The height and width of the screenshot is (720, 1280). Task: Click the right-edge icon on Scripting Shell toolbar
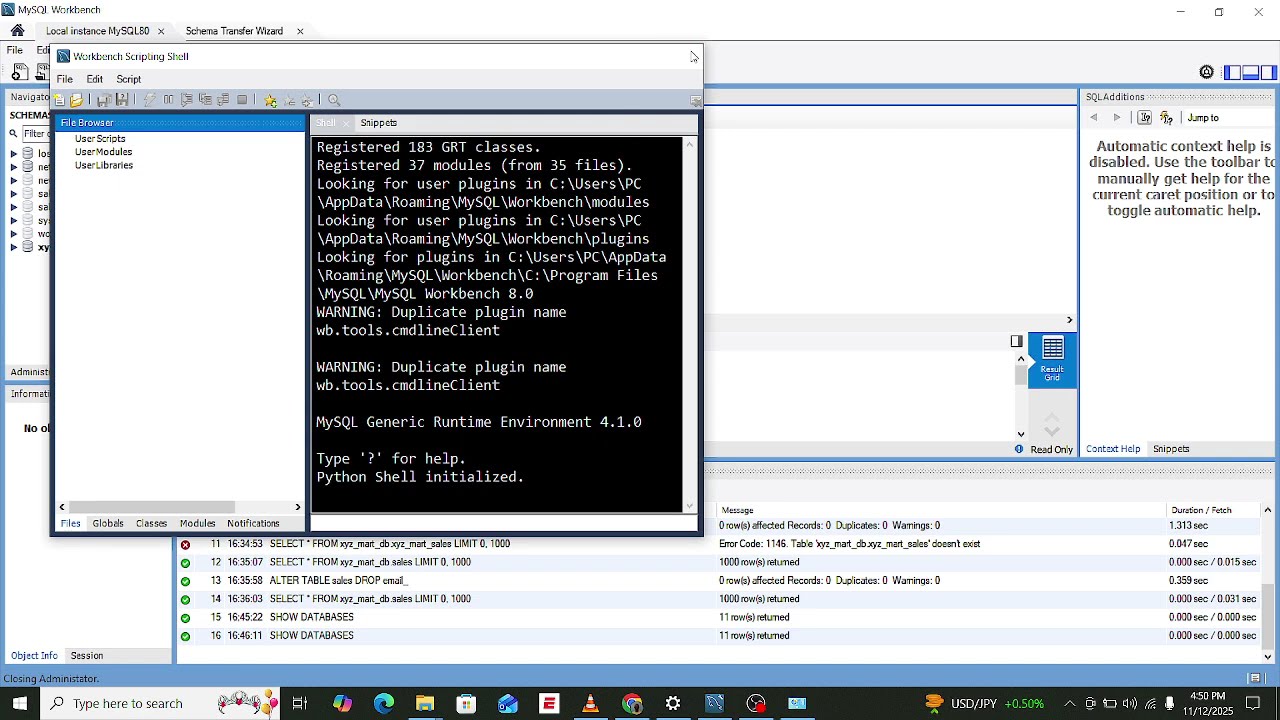pos(696,101)
